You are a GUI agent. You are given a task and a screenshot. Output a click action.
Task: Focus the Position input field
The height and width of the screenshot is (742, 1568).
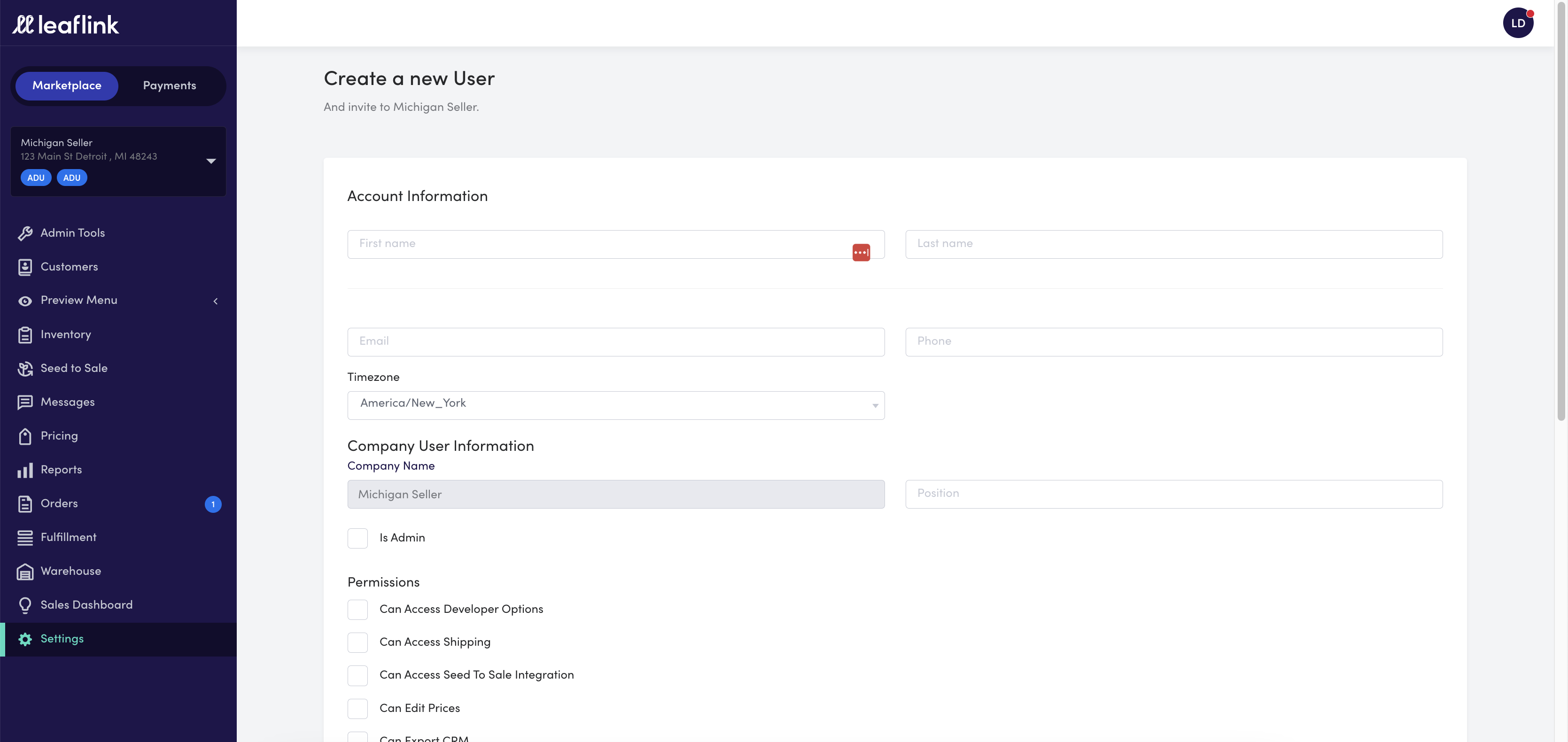(1173, 494)
